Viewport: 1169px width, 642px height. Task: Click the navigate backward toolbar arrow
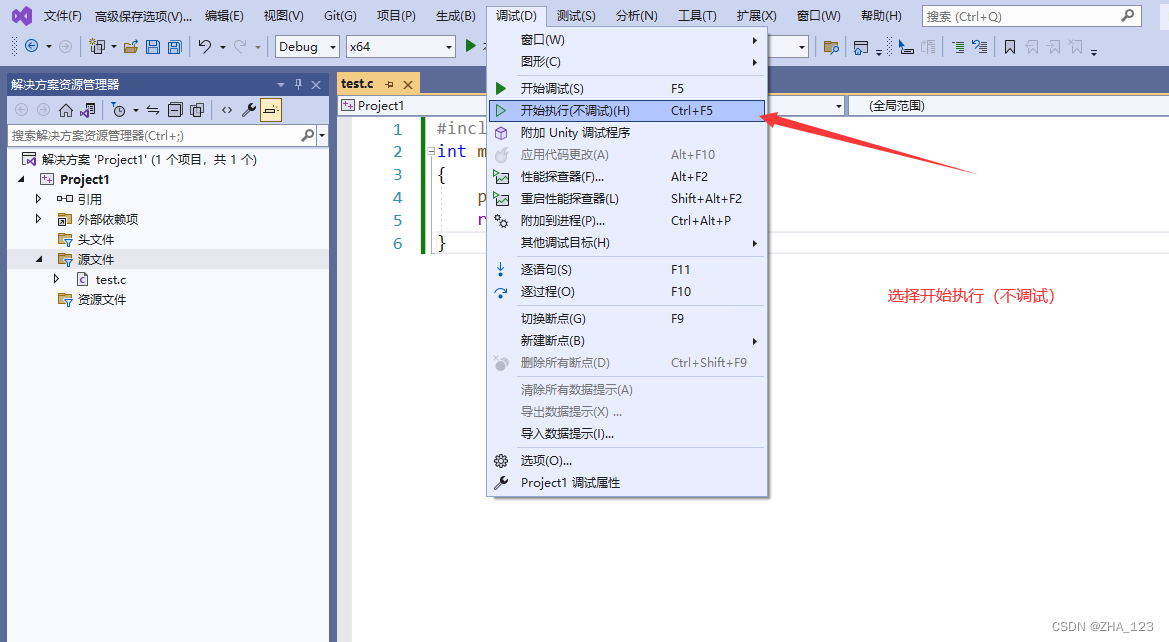click(31, 46)
